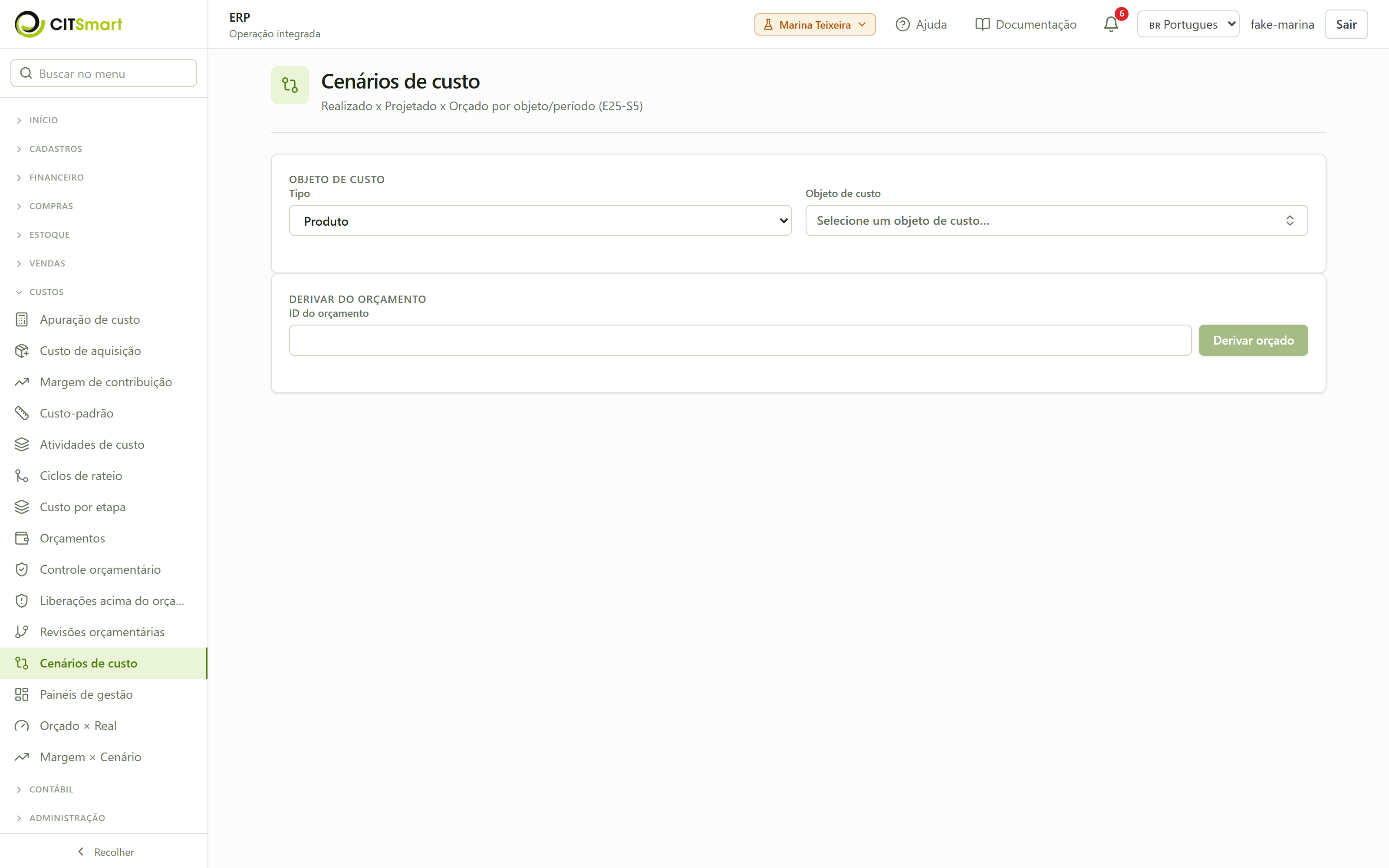Expand the CONTÁBIL menu section
The image size is (1389, 868).
pos(104,789)
